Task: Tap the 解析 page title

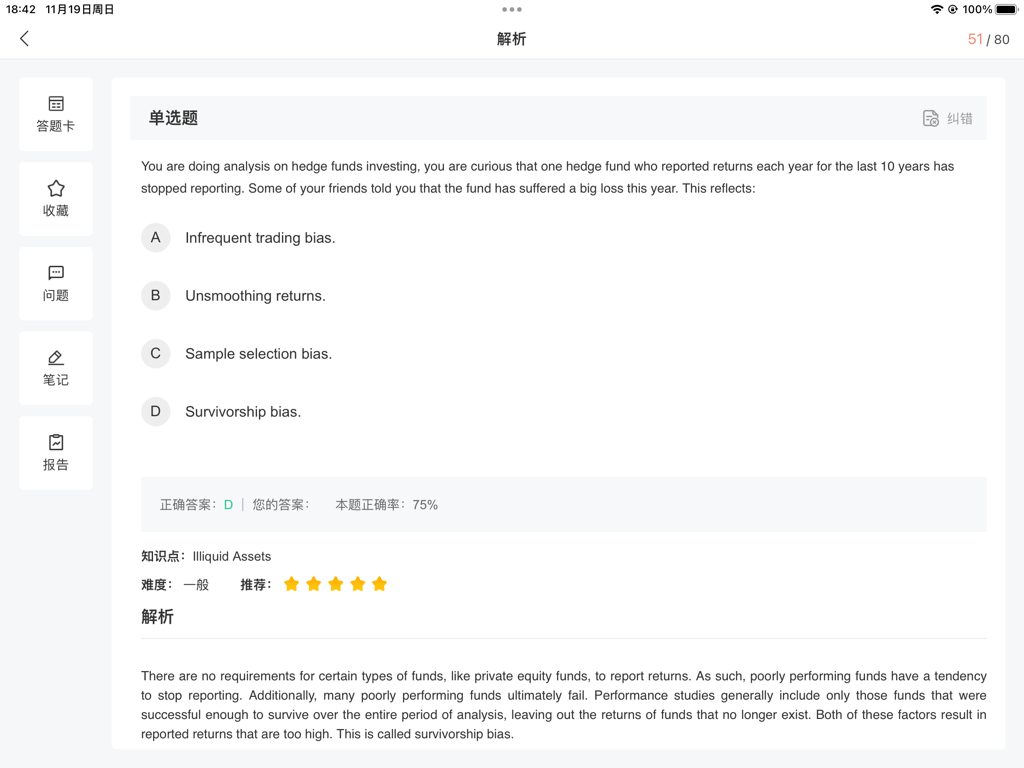Action: [x=511, y=39]
